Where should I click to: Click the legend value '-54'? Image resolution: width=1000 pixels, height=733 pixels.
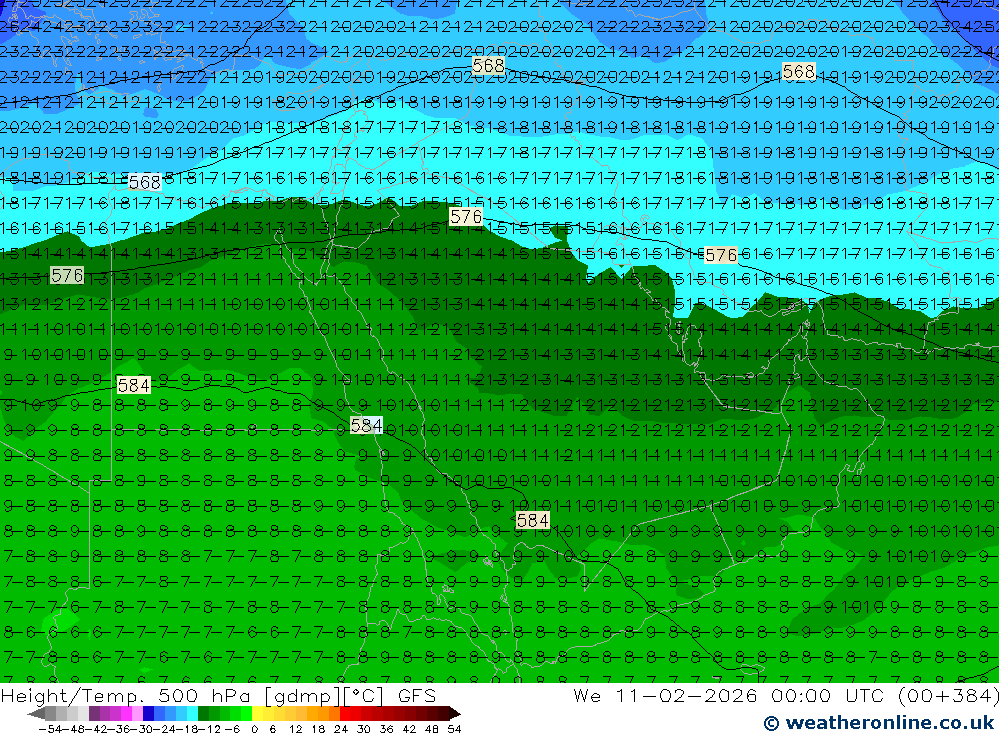pos(52,729)
